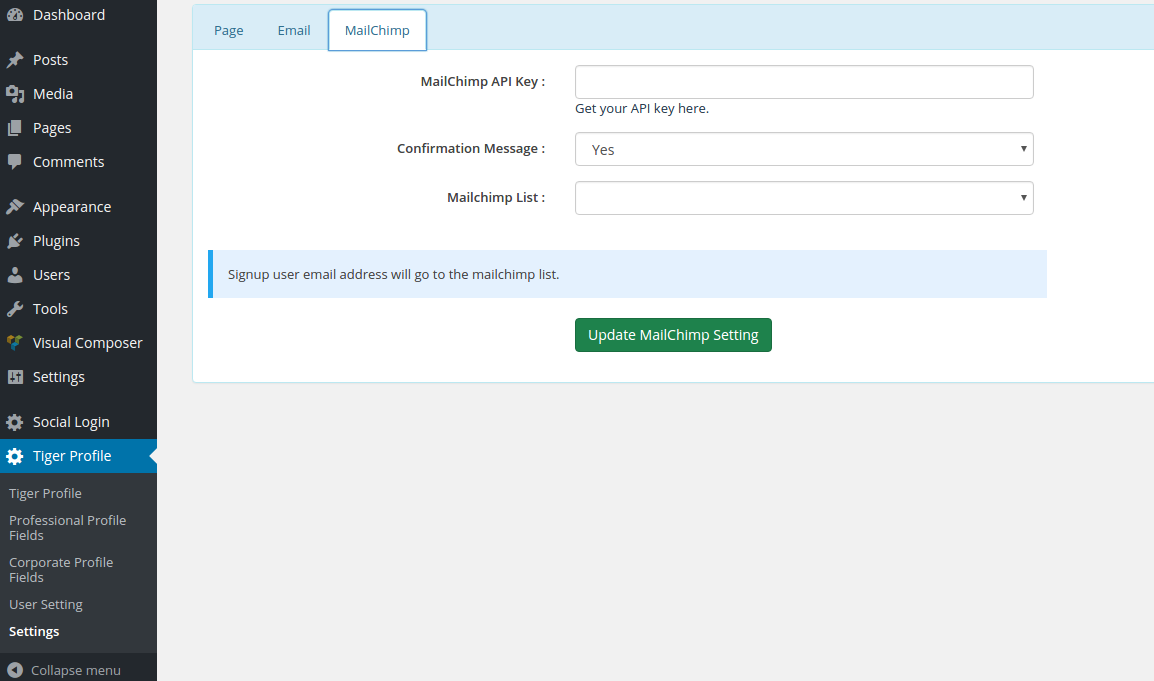Image resolution: width=1154 pixels, height=681 pixels.
Task: Click the Pages icon in sidebar
Action: tap(15, 127)
